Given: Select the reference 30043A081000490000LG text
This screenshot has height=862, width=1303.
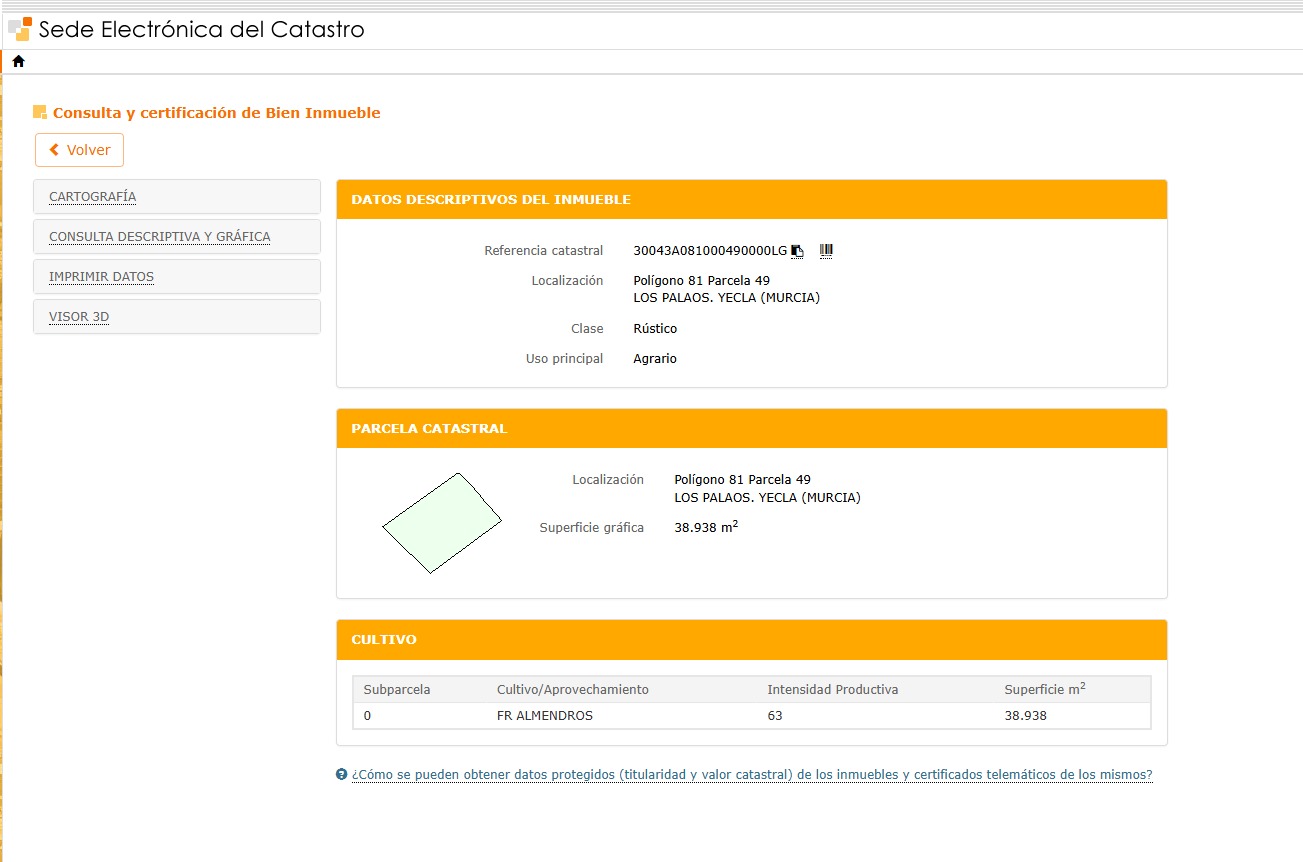Looking at the screenshot, I should click(x=710, y=251).
